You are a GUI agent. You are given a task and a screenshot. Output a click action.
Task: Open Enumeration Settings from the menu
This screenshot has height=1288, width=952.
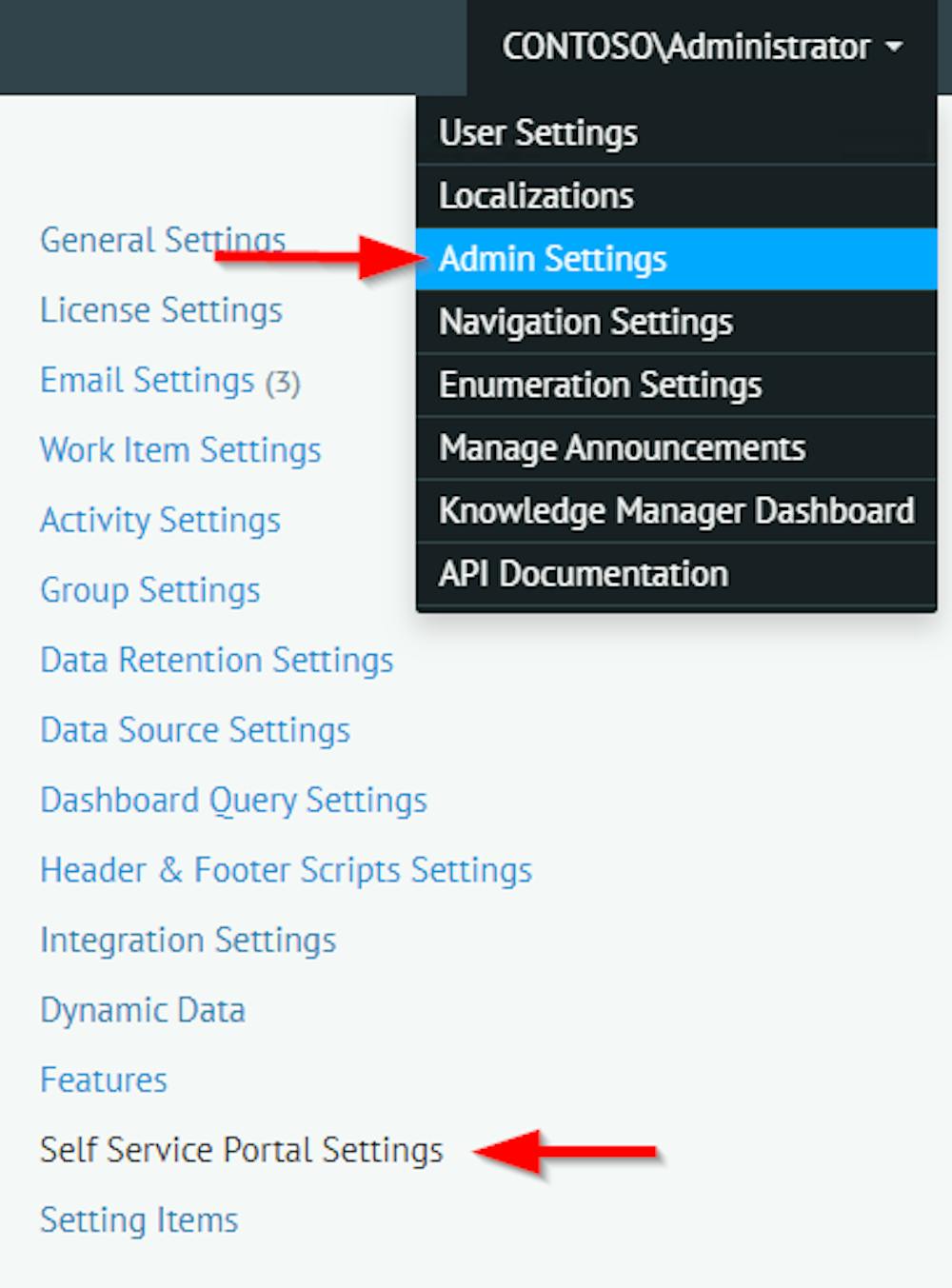tap(600, 384)
